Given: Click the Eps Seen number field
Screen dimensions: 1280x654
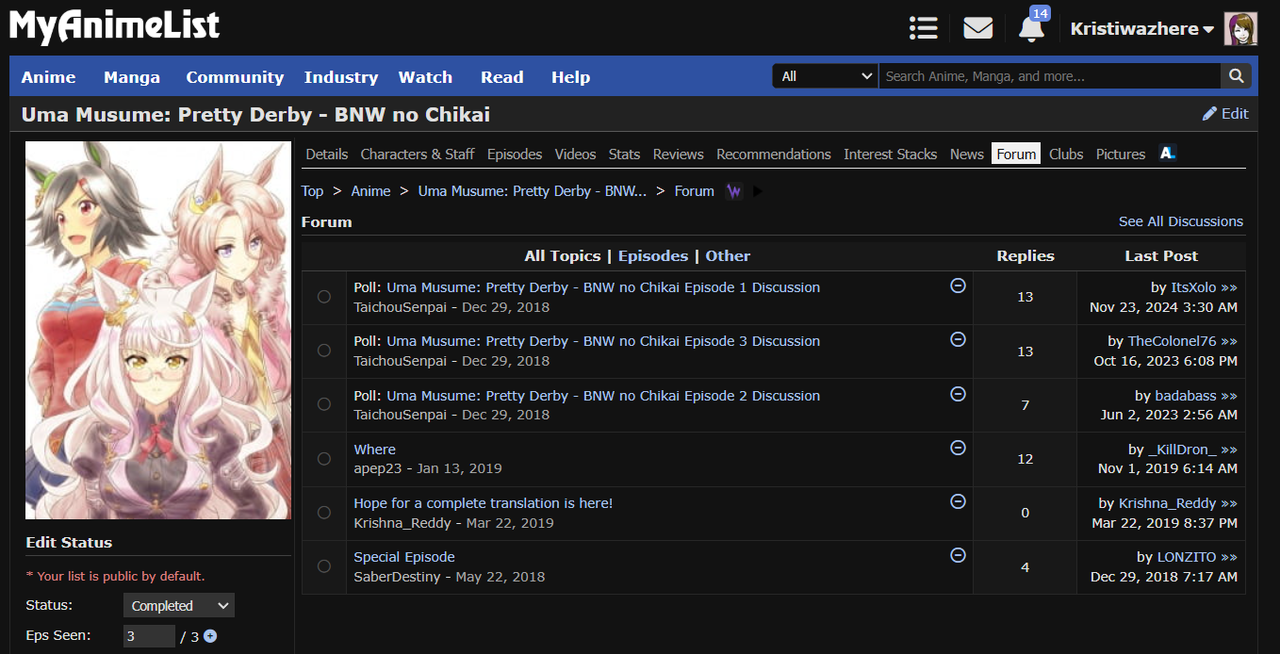Looking at the screenshot, I should (150, 636).
